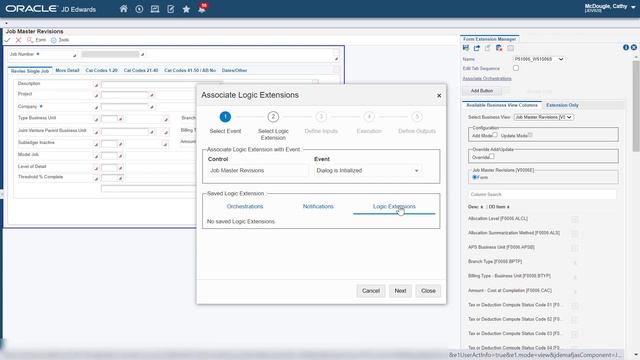The height and width of the screenshot is (360, 640).
Task: Select Available Business View Columns tab
Action: (502, 105)
